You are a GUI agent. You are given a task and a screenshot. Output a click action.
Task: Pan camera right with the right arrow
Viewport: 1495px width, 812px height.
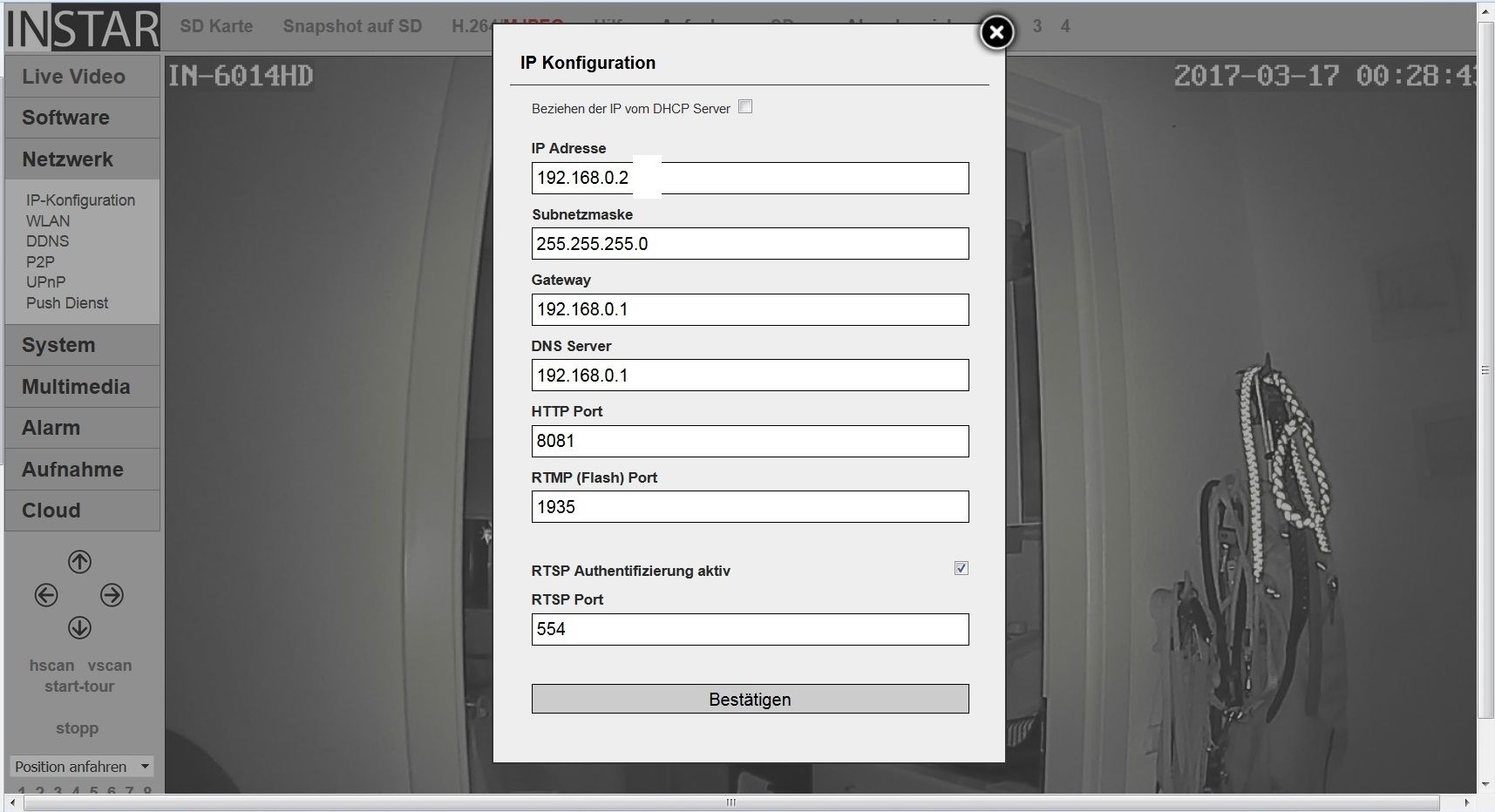112,595
